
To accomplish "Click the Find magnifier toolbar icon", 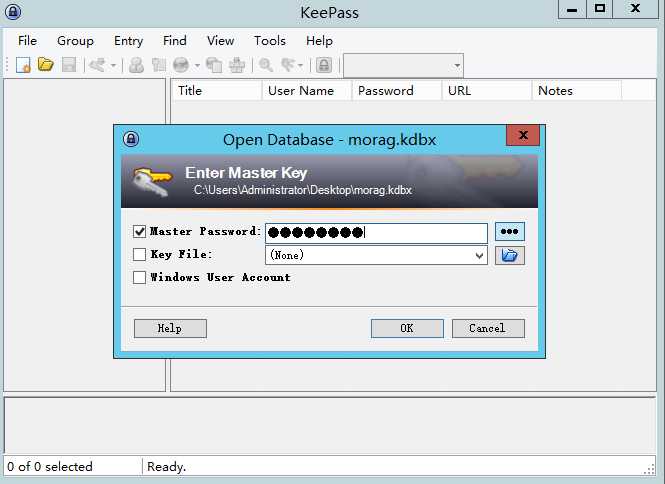I will (x=266, y=65).
